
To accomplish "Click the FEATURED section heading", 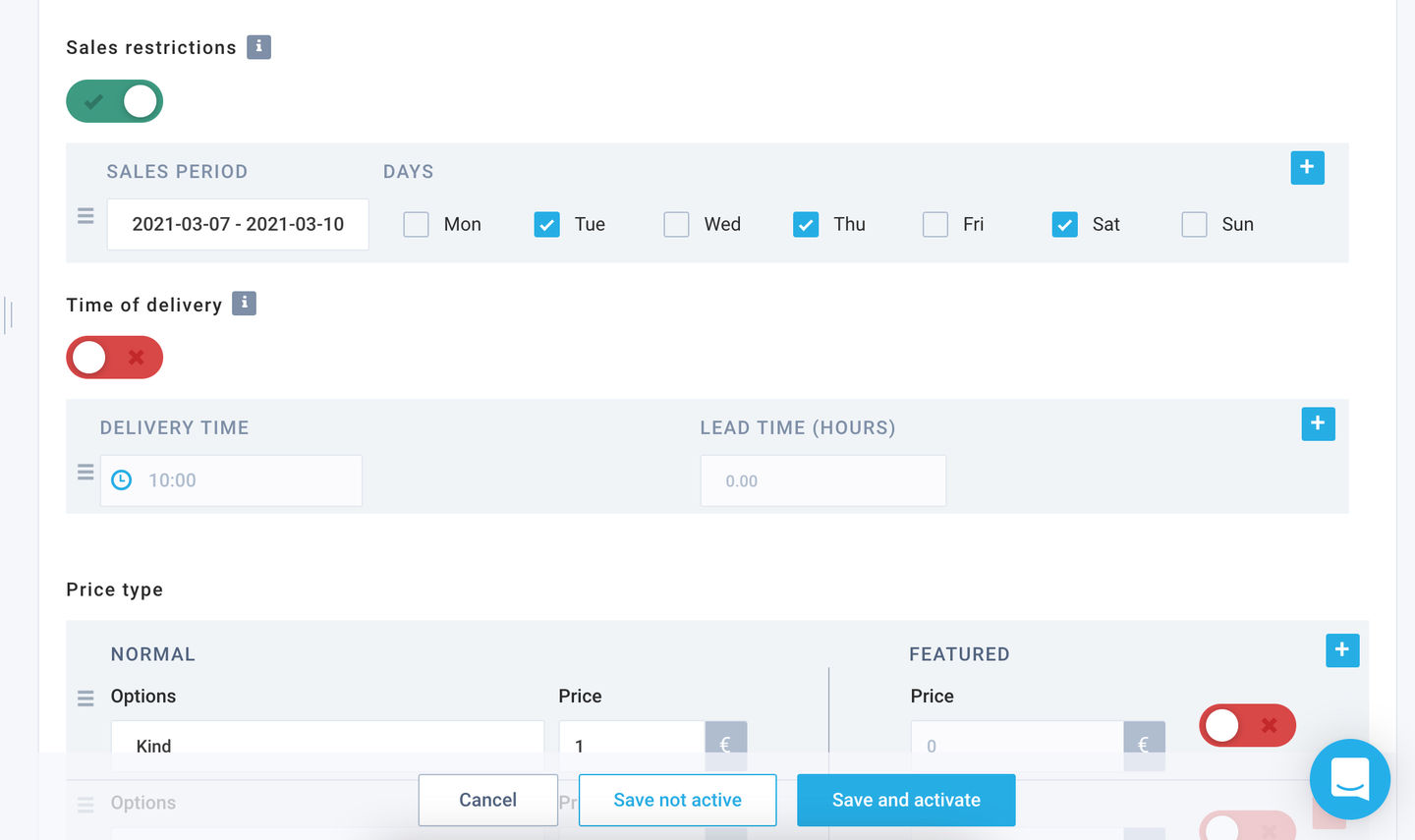I will click(960, 654).
